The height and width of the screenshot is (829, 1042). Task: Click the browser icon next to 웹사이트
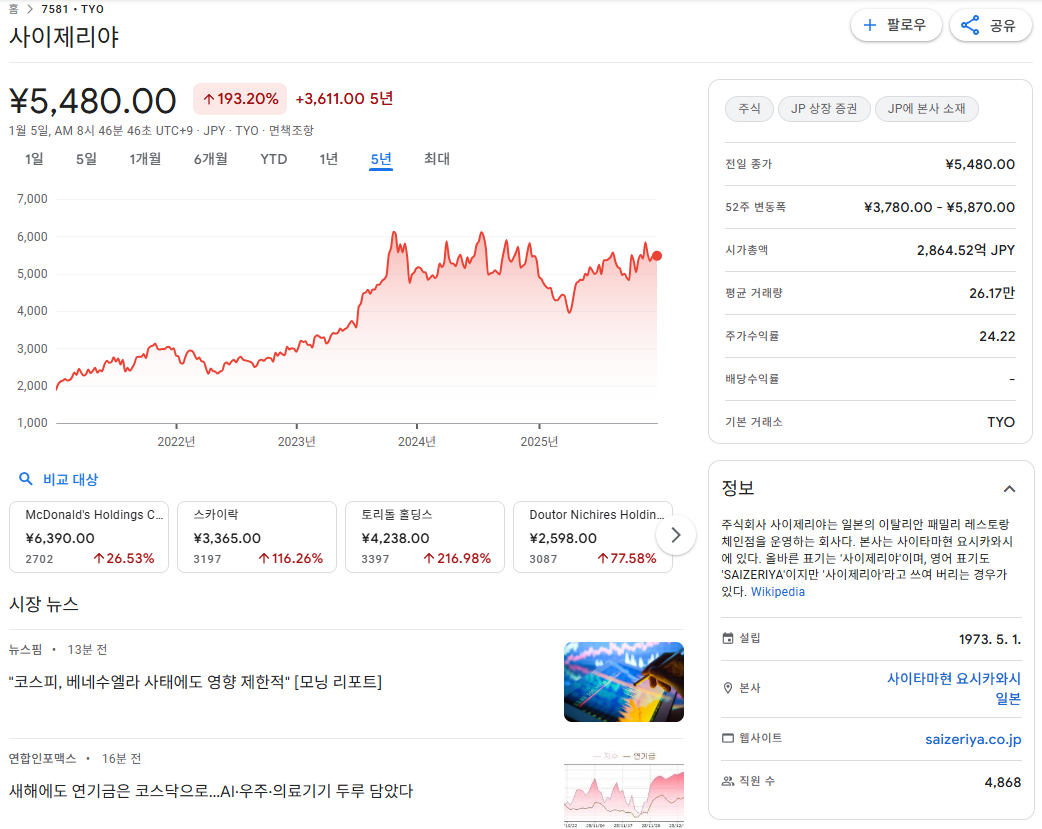click(728, 738)
